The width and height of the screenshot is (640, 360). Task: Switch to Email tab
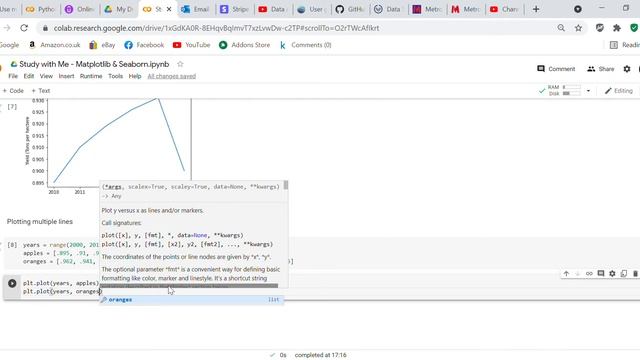click(x=196, y=9)
